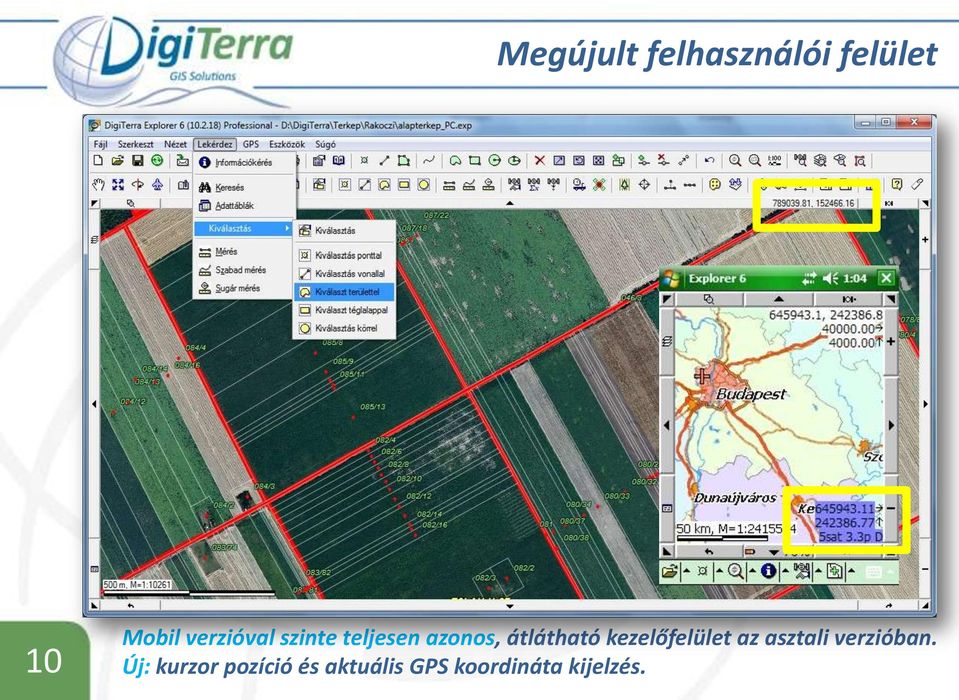The height and width of the screenshot is (700, 959).
Task: Click the blue info icon in mobile toolbar
Action: (769, 572)
